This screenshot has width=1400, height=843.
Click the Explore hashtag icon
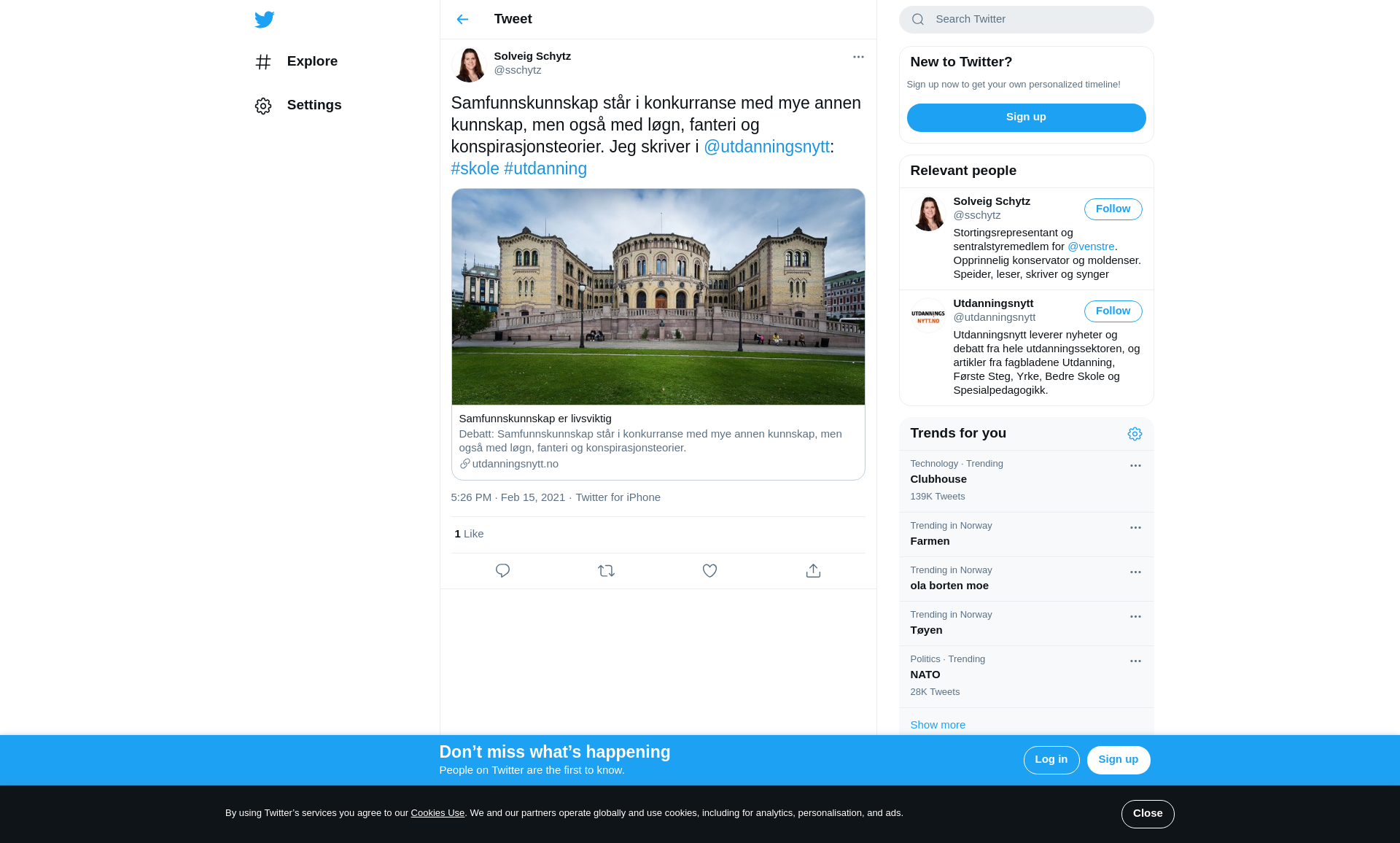[x=263, y=62]
